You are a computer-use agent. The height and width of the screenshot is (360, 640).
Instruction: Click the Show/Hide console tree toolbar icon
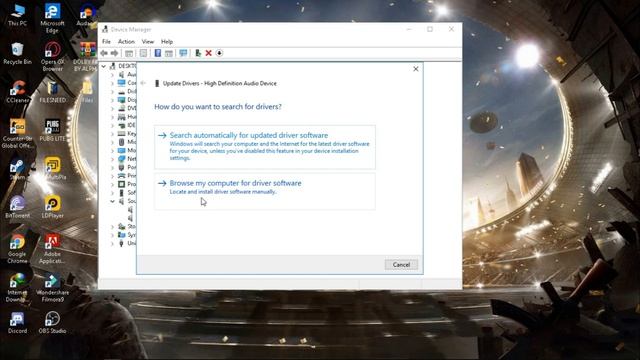click(129, 53)
